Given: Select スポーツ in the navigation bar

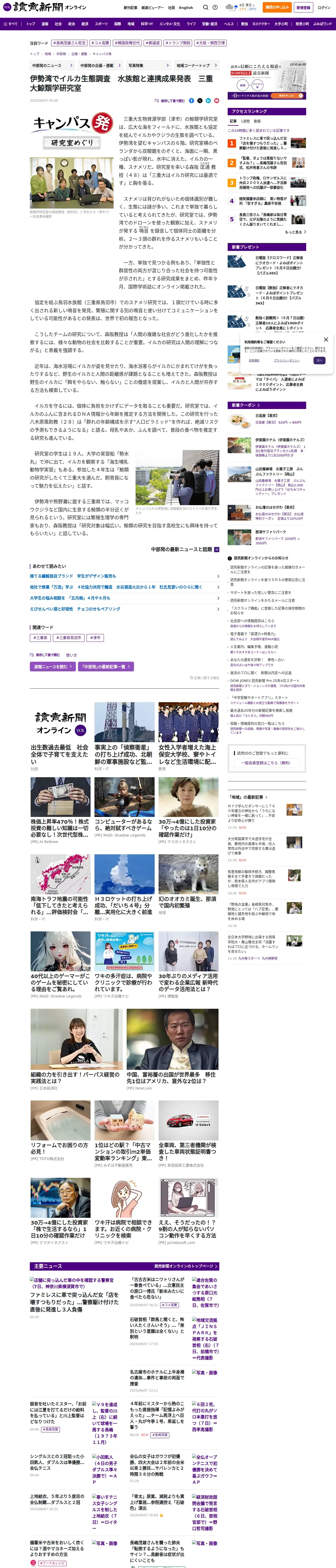Looking at the screenshot, I should [101, 24].
